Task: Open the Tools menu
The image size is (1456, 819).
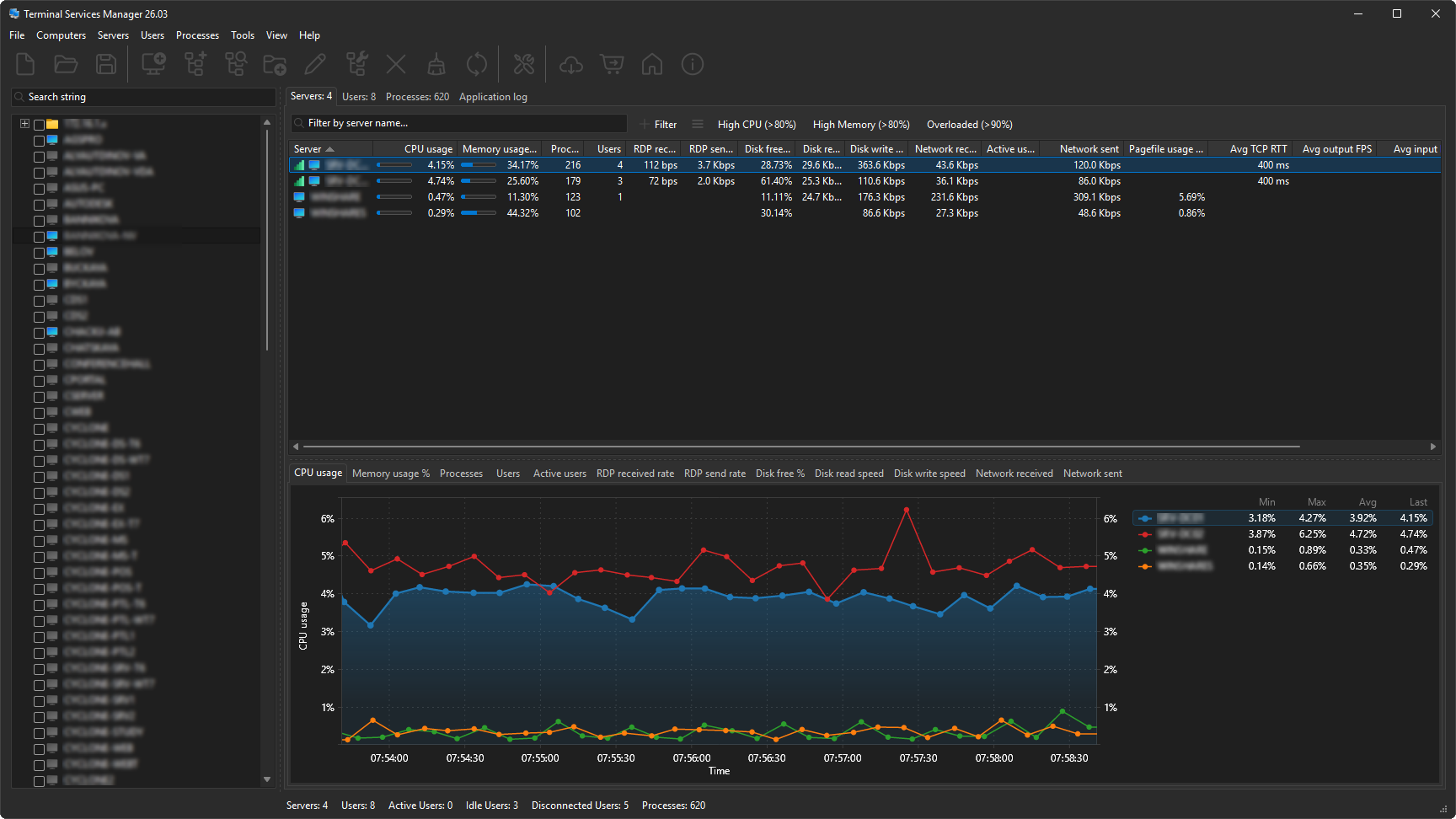Action: point(243,35)
